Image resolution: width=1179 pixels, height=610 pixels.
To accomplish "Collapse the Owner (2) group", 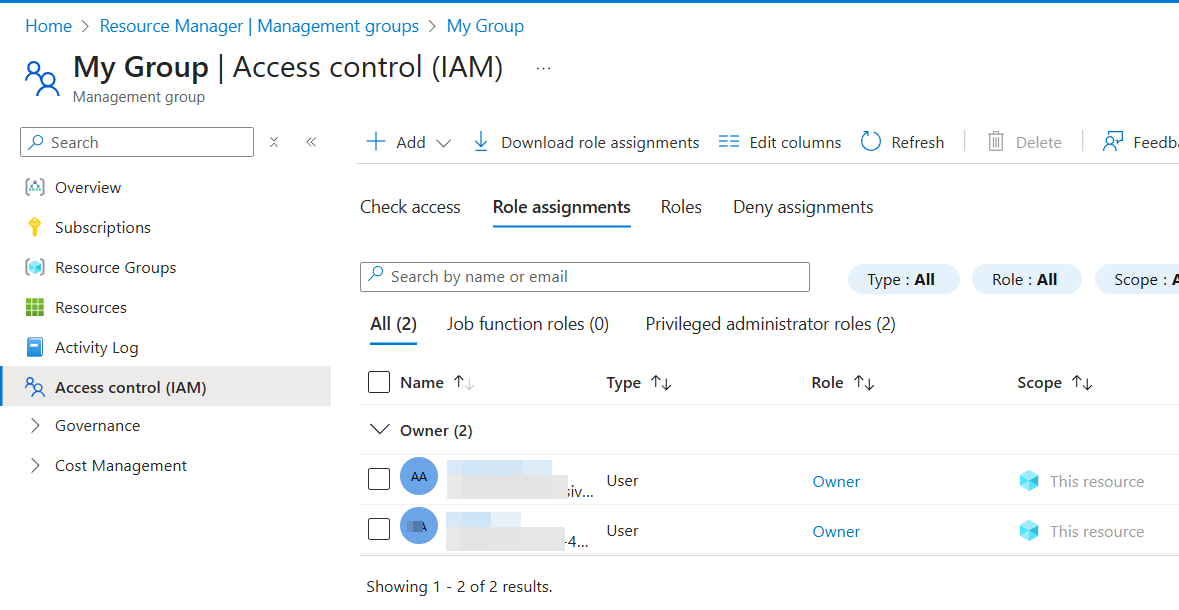I will click(x=380, y=429).
